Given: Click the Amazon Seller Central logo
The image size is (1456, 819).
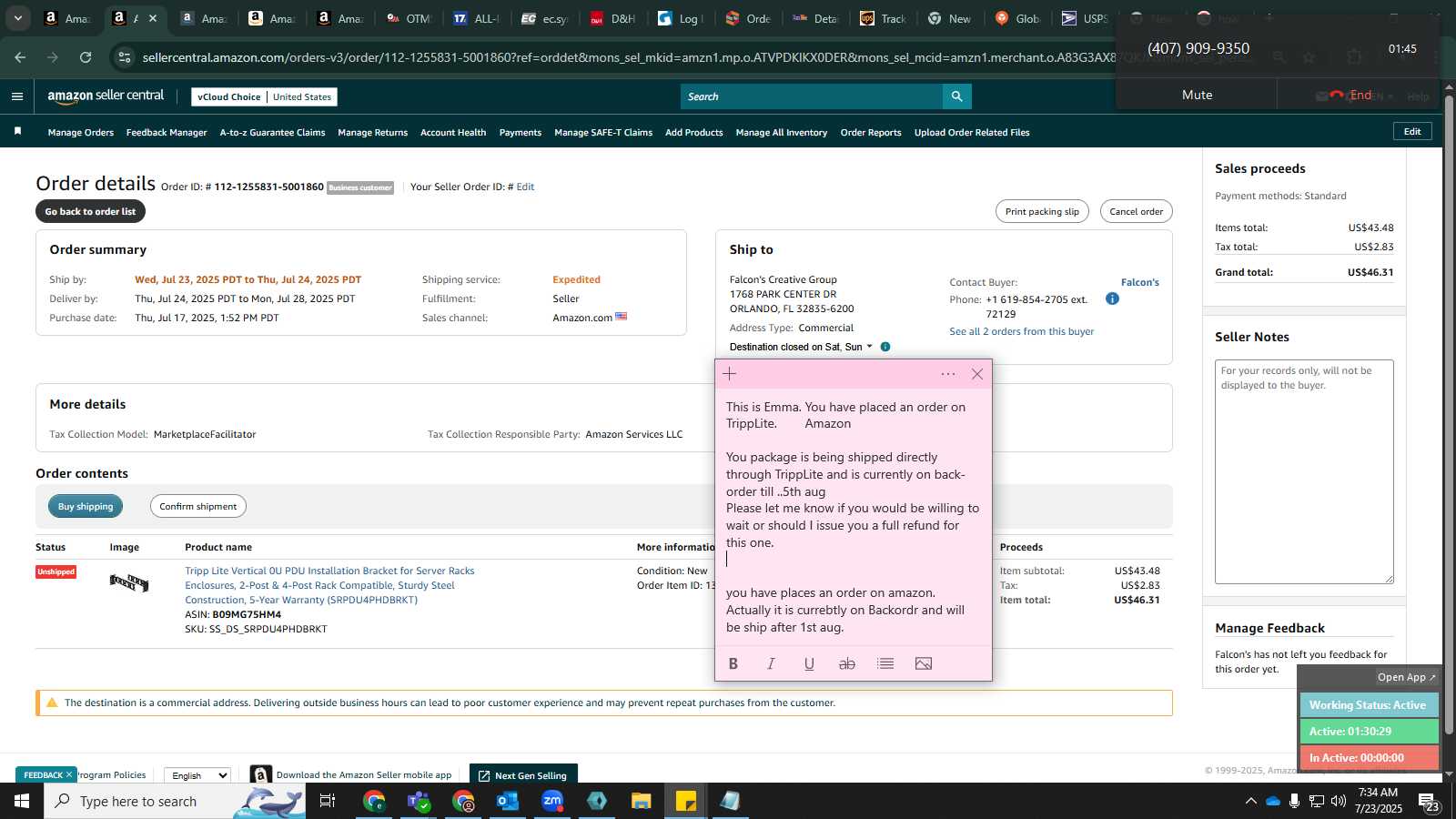Looking at the screenshot, I should (x=106, y=96).
